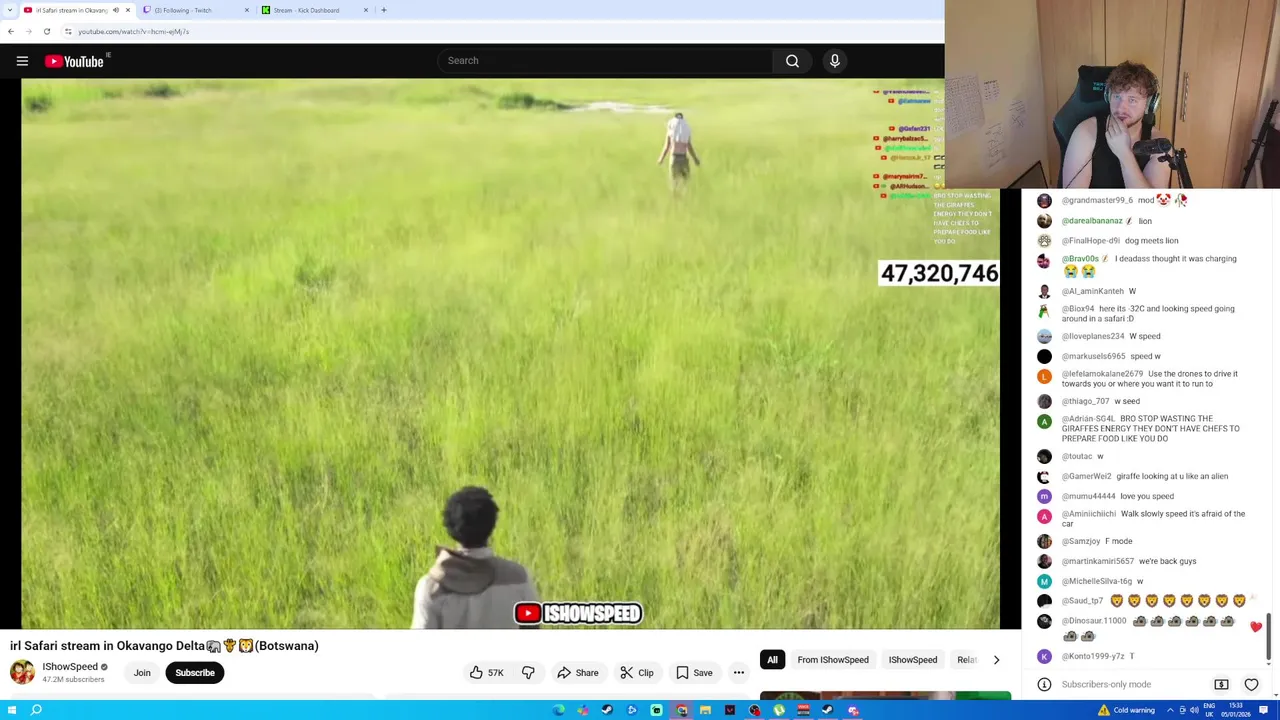Click @Konto1999-y7z avatar in chat
Viewport: 1280px width, 720px height.
1044,656
